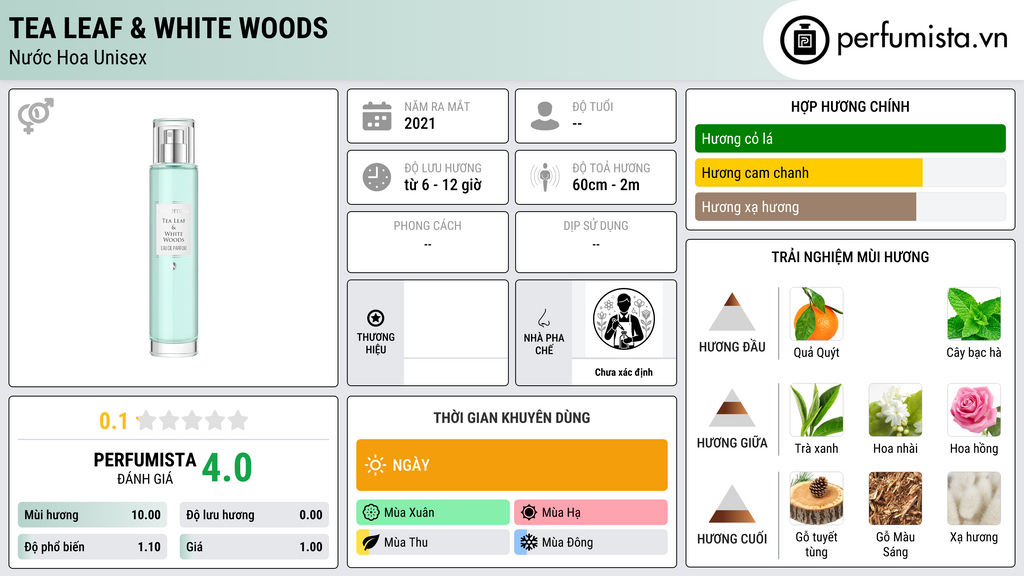
Task: Click the 'từ 6 - 12 giờ' value
Action: 443,185
